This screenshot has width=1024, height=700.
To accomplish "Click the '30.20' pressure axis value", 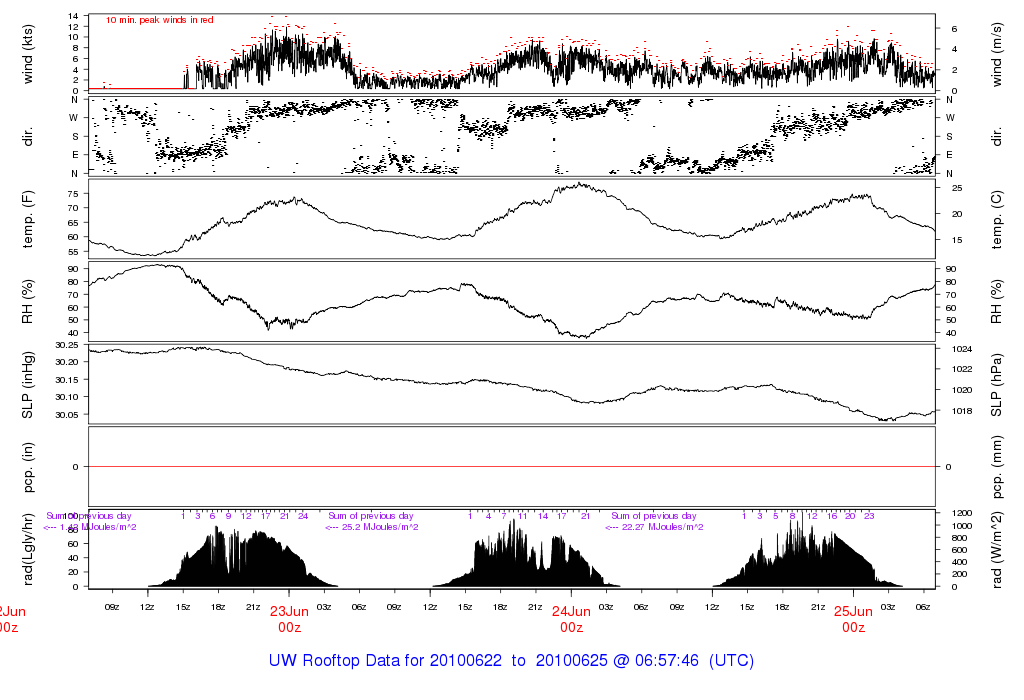I will (67, 362).
